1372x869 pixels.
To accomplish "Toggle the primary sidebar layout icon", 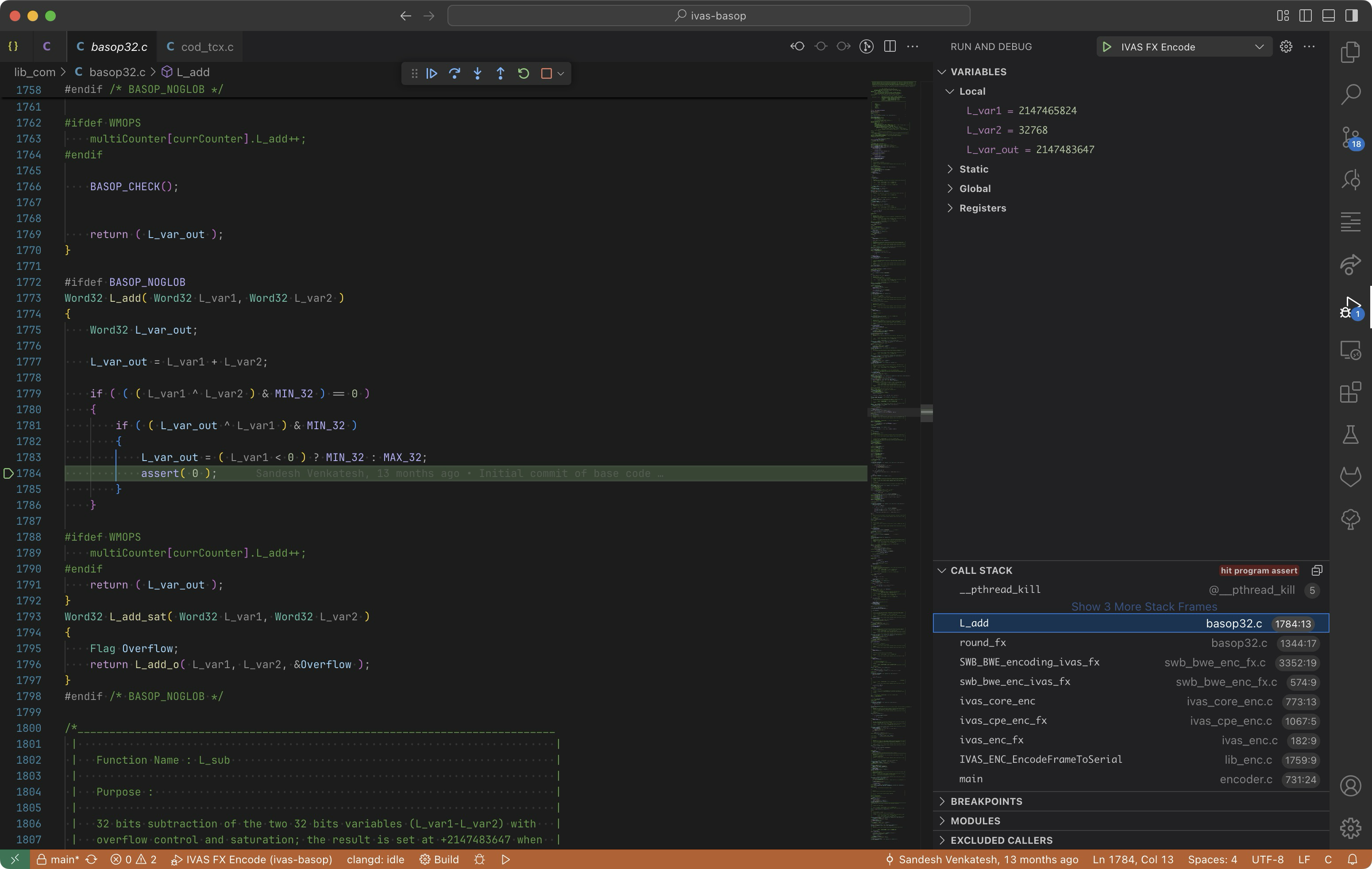I will coord(1305,16).
